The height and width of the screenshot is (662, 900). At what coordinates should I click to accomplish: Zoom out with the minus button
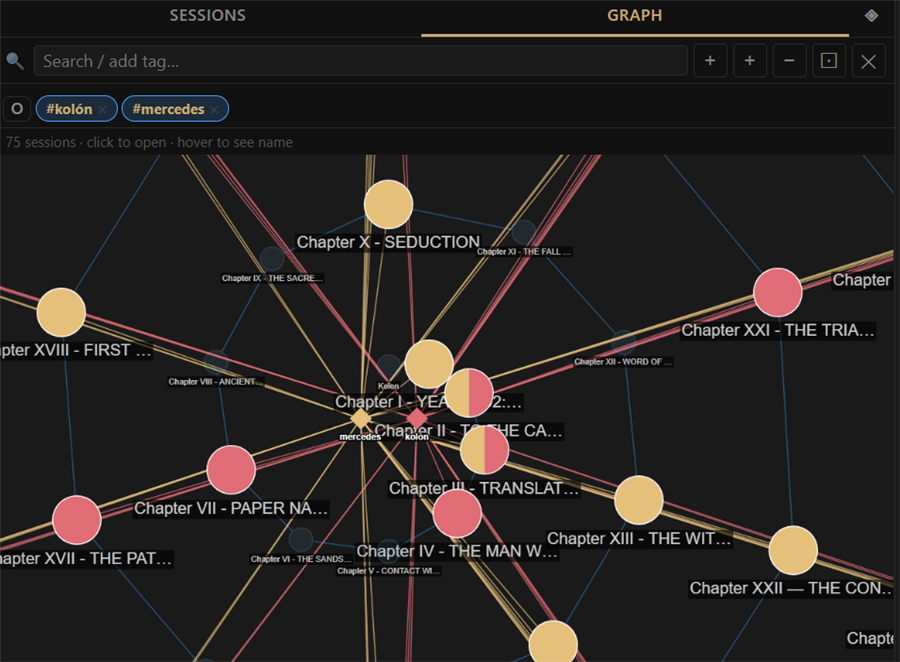click(789, 61)
